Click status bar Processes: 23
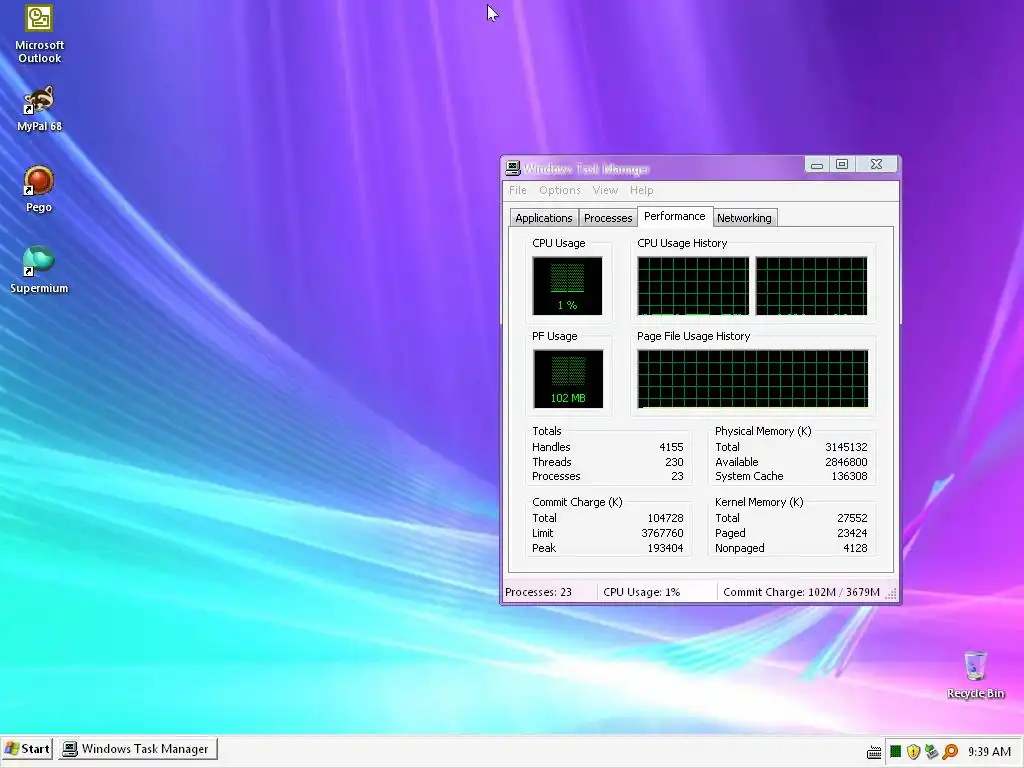Screen dimensions: 1024x768 pos(538,592)
